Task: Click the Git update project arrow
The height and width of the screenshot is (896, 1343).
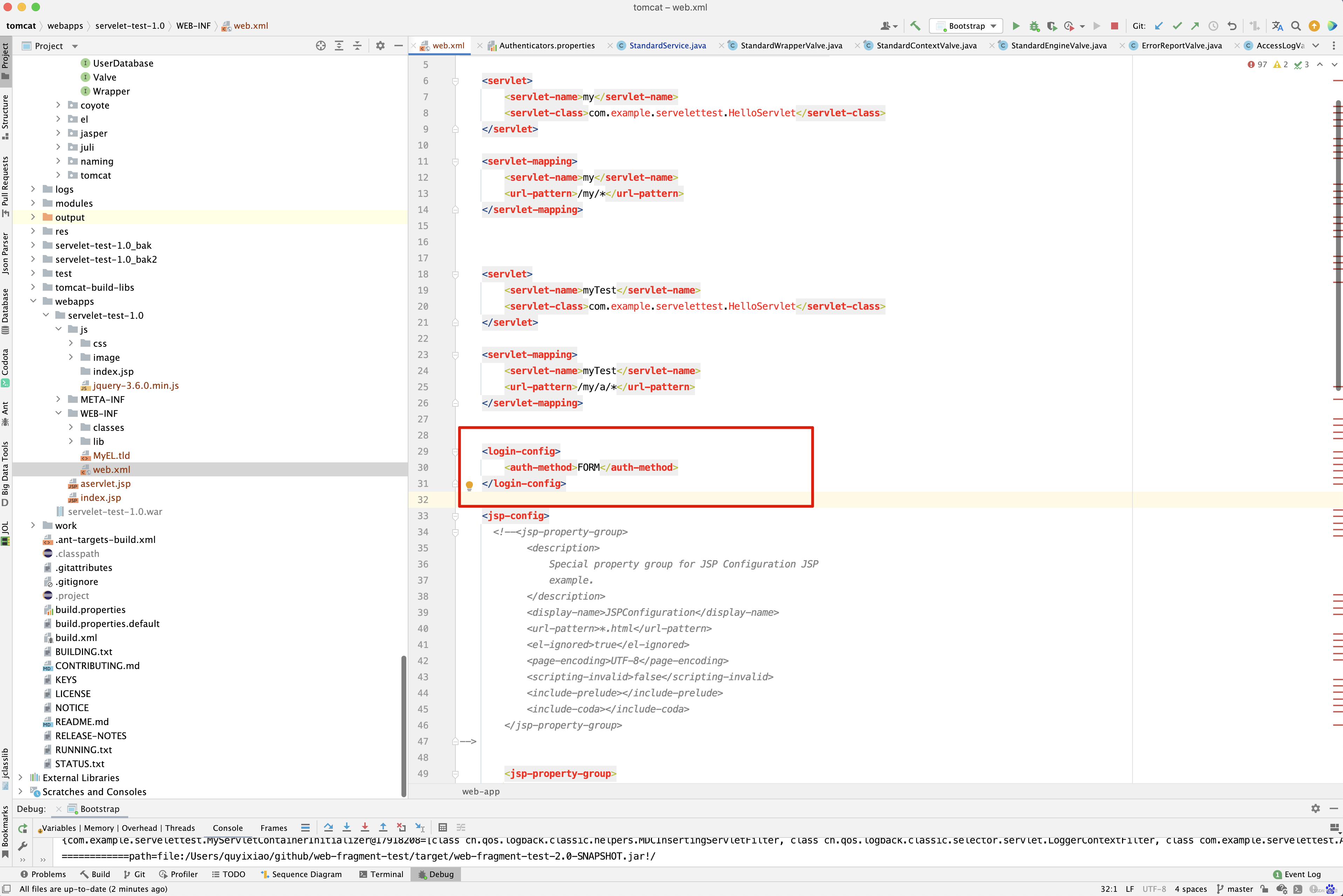Action: [x=1158, y=26]
